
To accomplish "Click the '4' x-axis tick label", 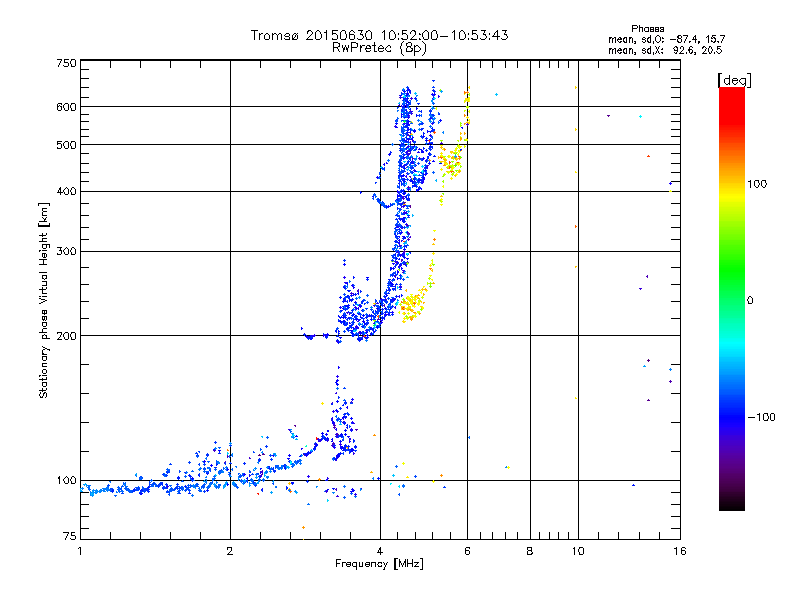I will click(380, 551).
